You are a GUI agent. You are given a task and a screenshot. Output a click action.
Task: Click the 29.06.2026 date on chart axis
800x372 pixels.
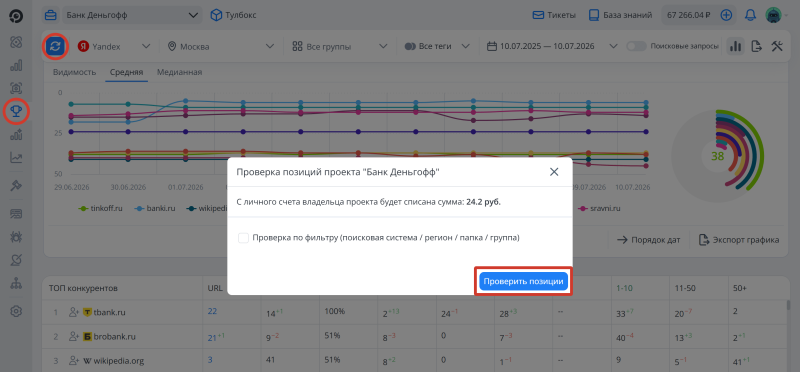(x=71, y=186)
